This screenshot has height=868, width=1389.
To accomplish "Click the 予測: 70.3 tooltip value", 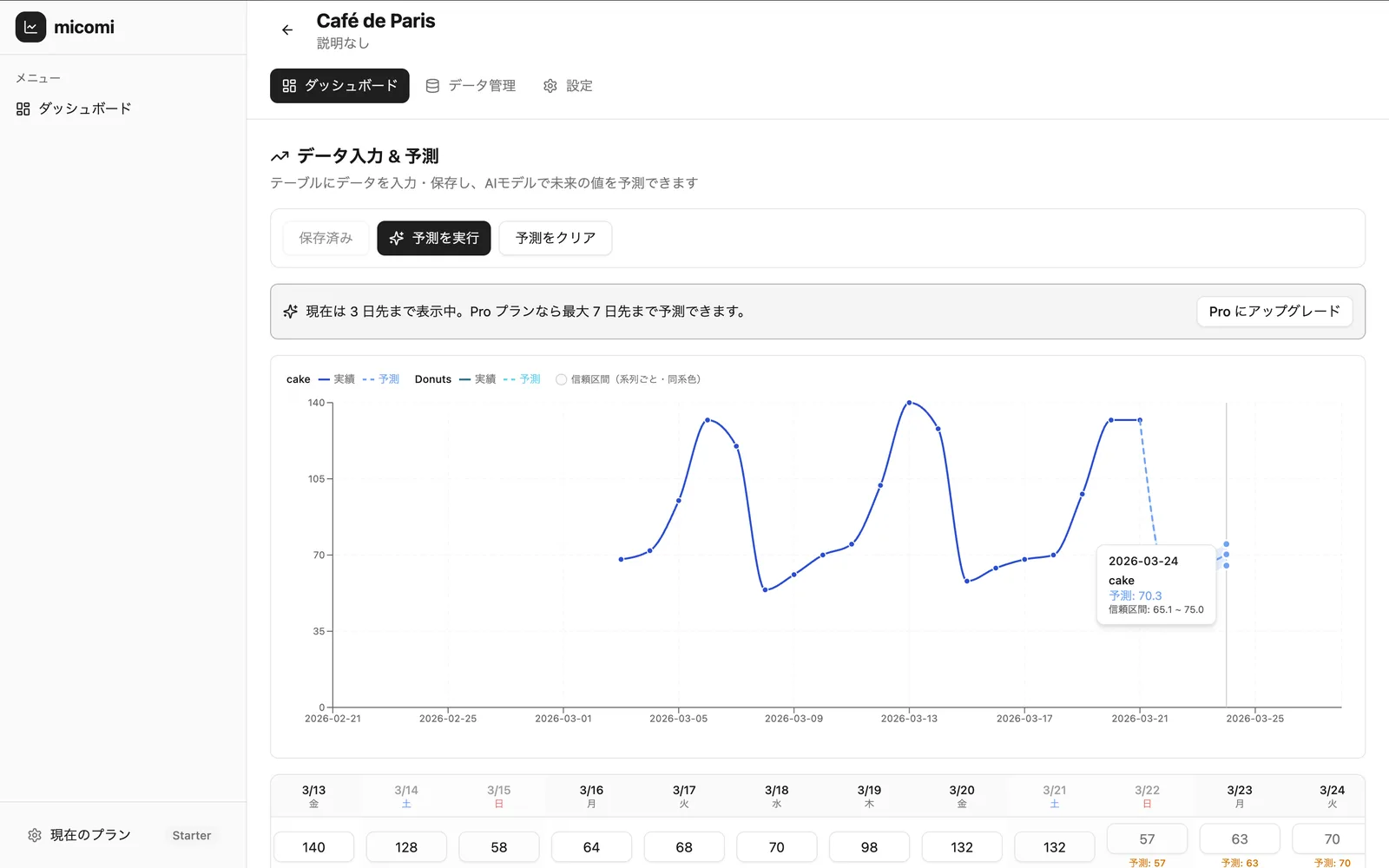I will pos(1135,595).
